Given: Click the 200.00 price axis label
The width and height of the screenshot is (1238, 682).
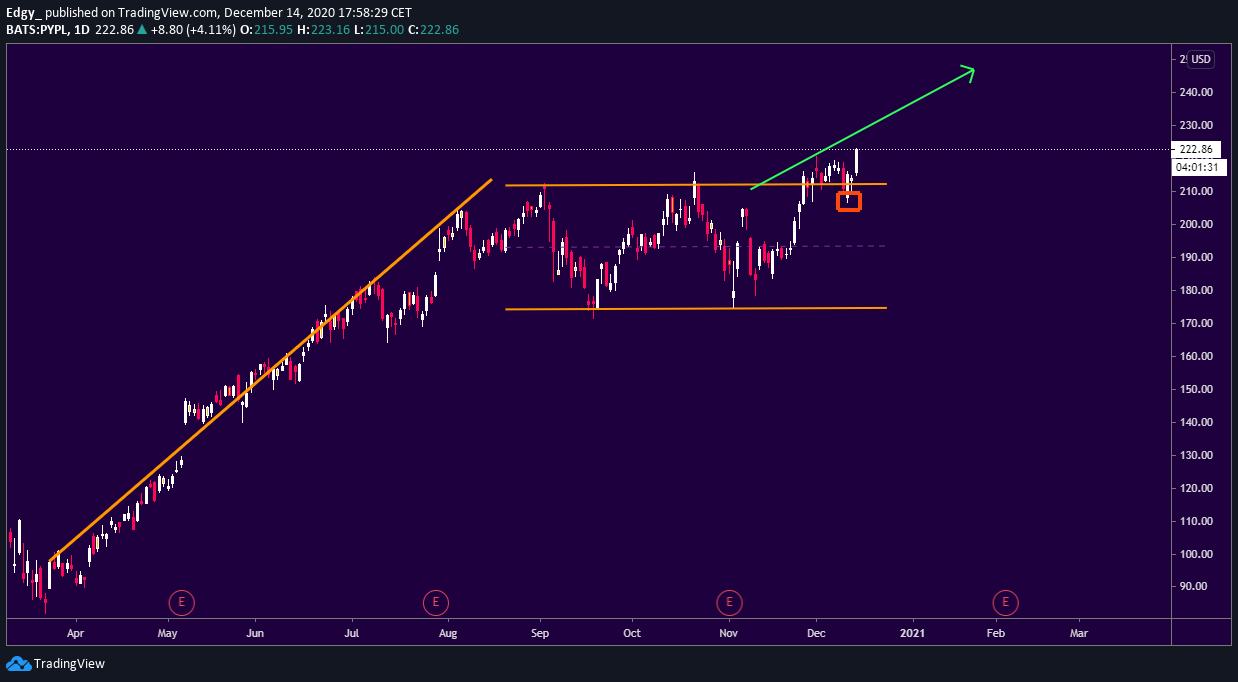Looking at the screenshot, I should [x=1197, y=224].
